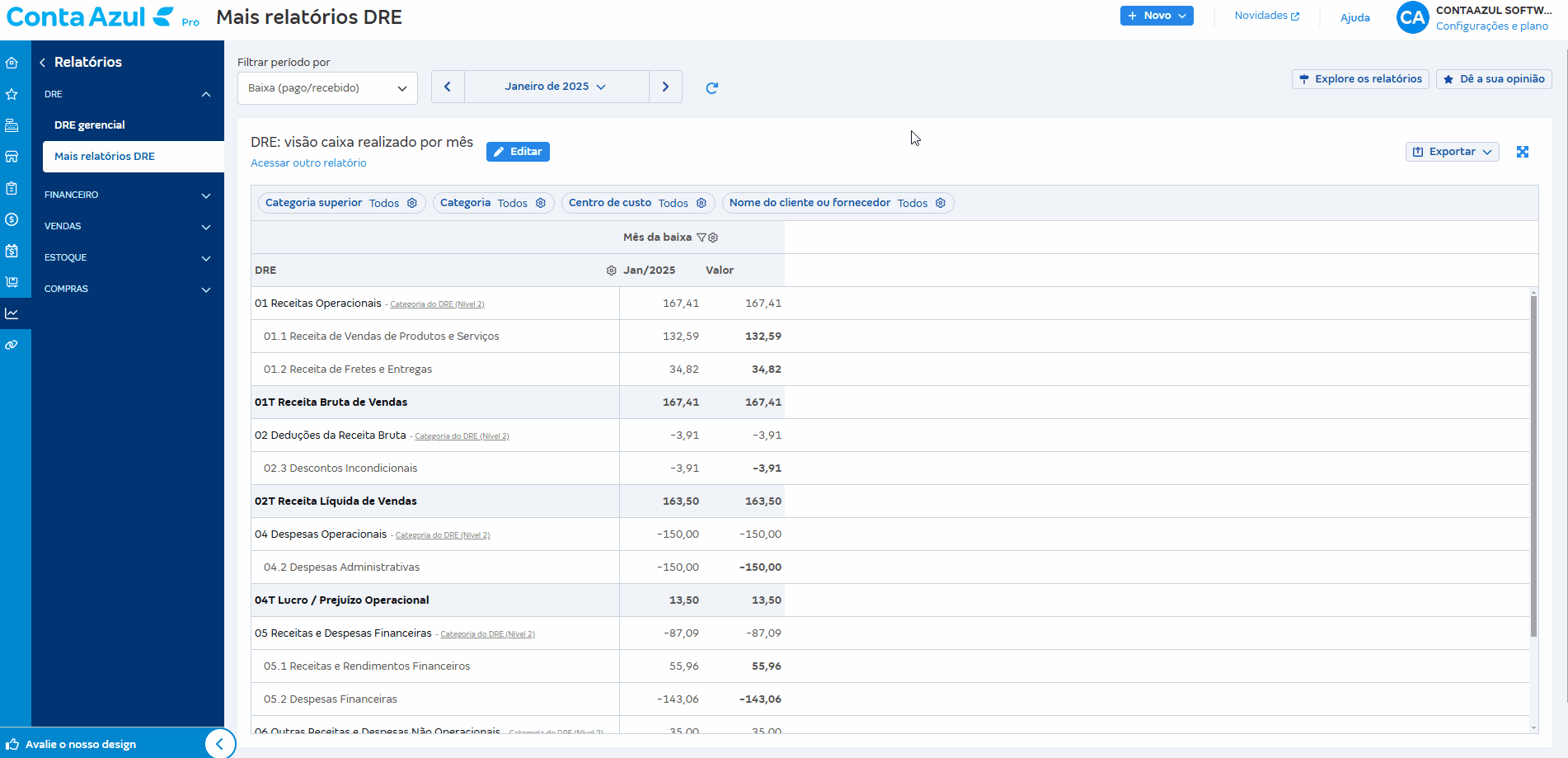Go to previous month with left arrow

[x=448, y=87]
